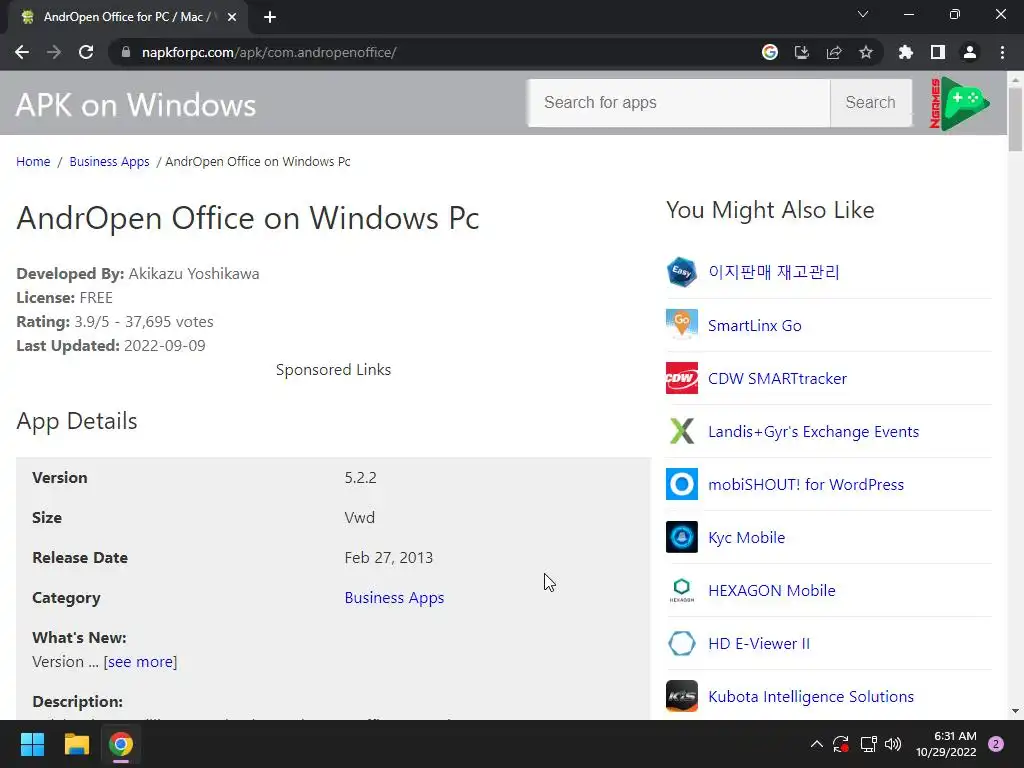Toggle the browser side panel icon
The image size is (1024, 768).
(938, 52)
